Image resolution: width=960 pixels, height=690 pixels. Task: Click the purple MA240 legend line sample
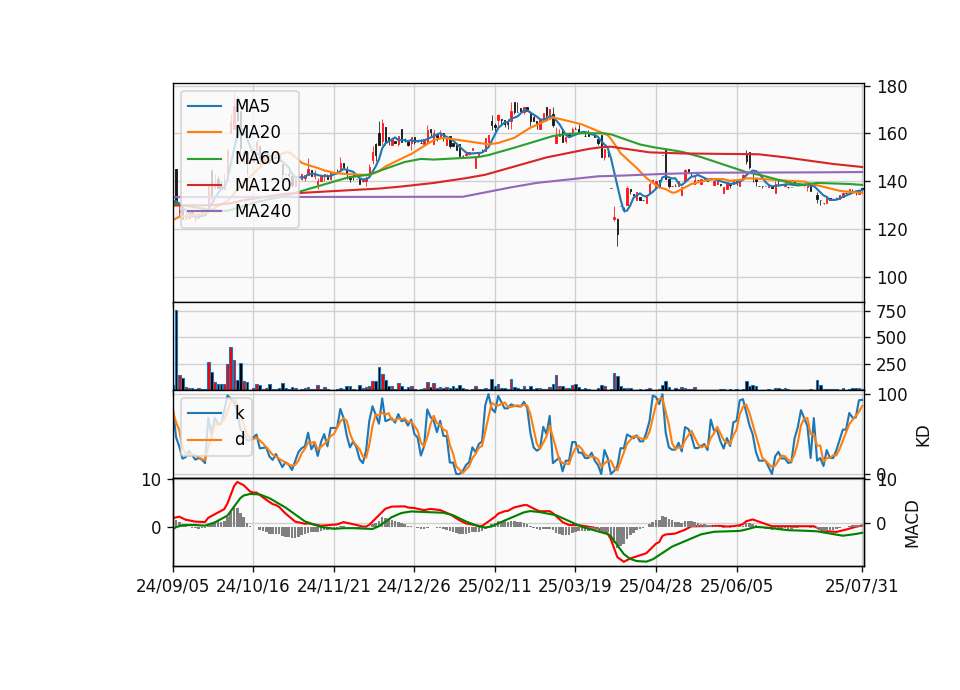pos(204,211)
